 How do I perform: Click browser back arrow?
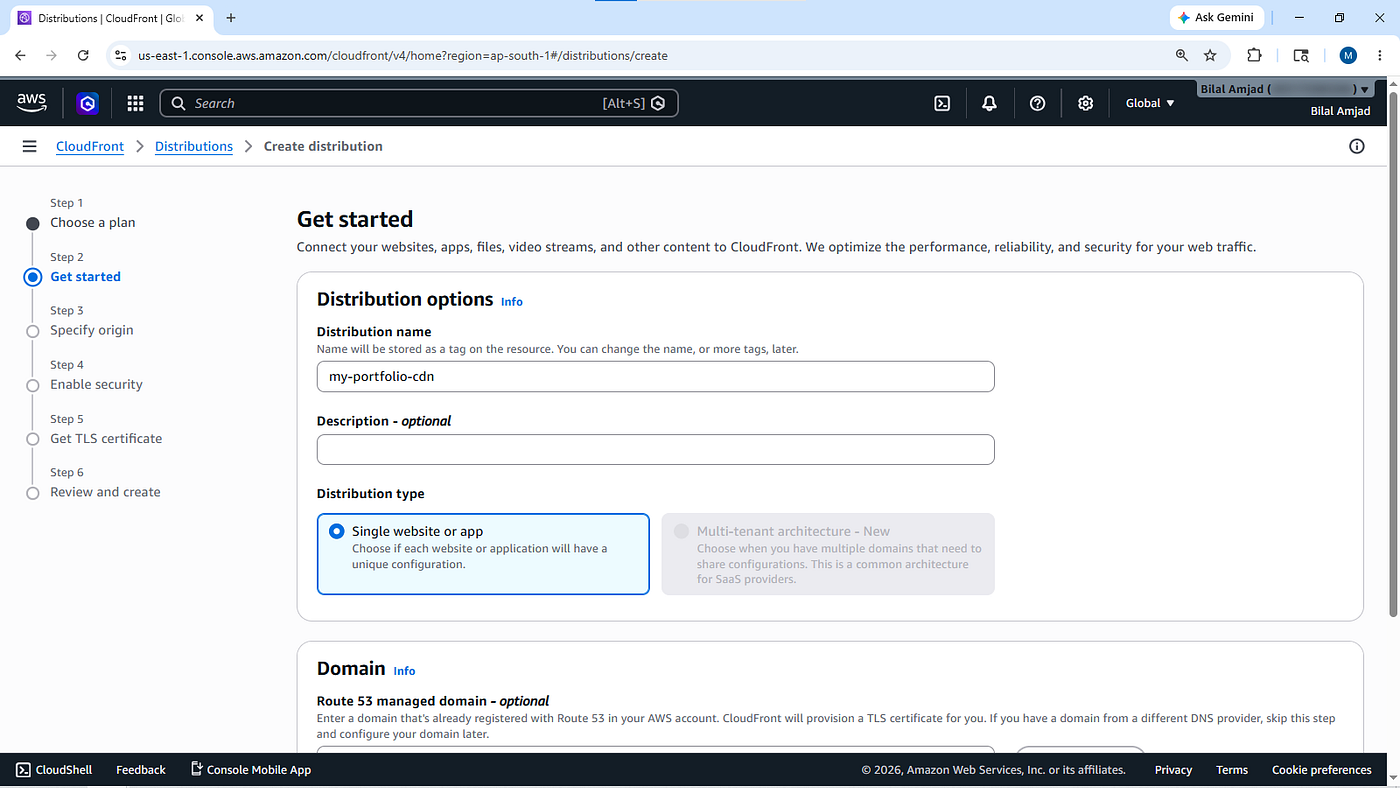click(x=21, y=56)
